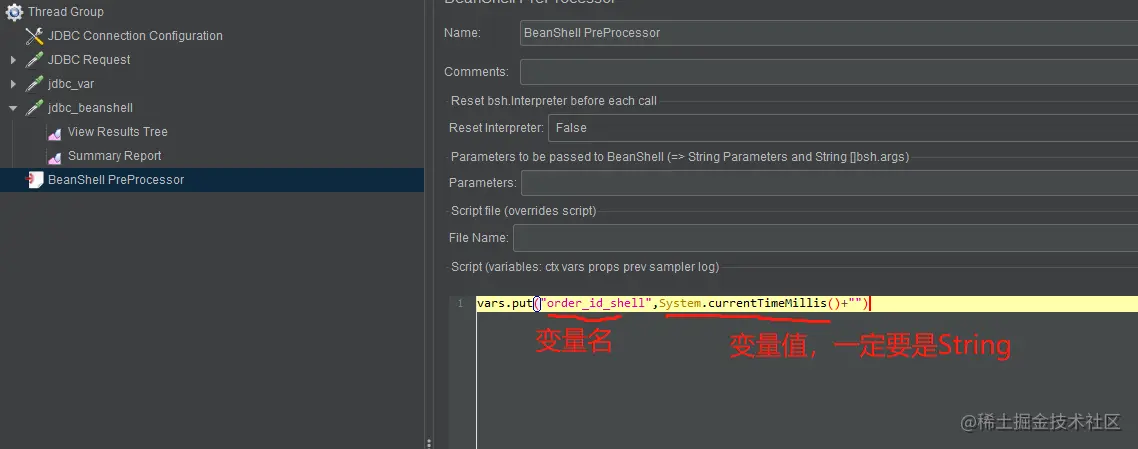This screenshot has height=449, width=1138.
Task: Click the Comments: label
Action: pyautogui.click(x=476, y=72)
